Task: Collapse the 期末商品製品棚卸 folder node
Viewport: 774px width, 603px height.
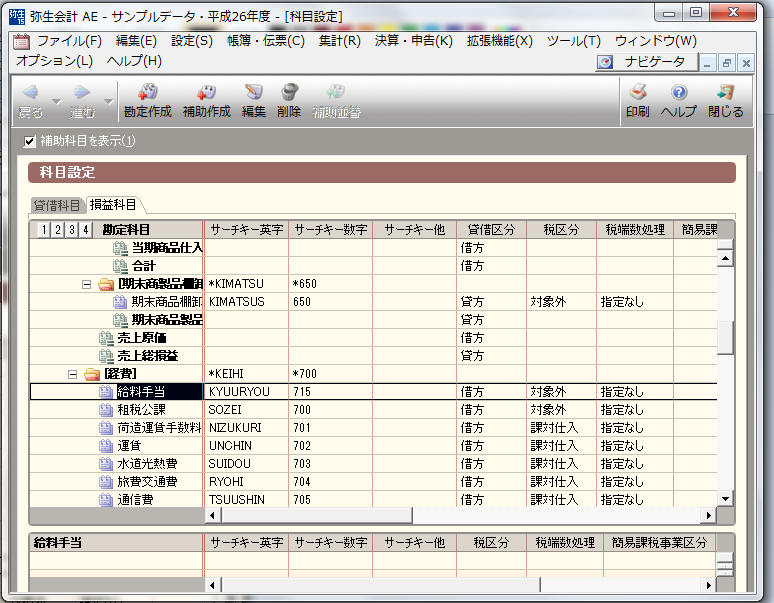Action: click(x=87, y=284)
